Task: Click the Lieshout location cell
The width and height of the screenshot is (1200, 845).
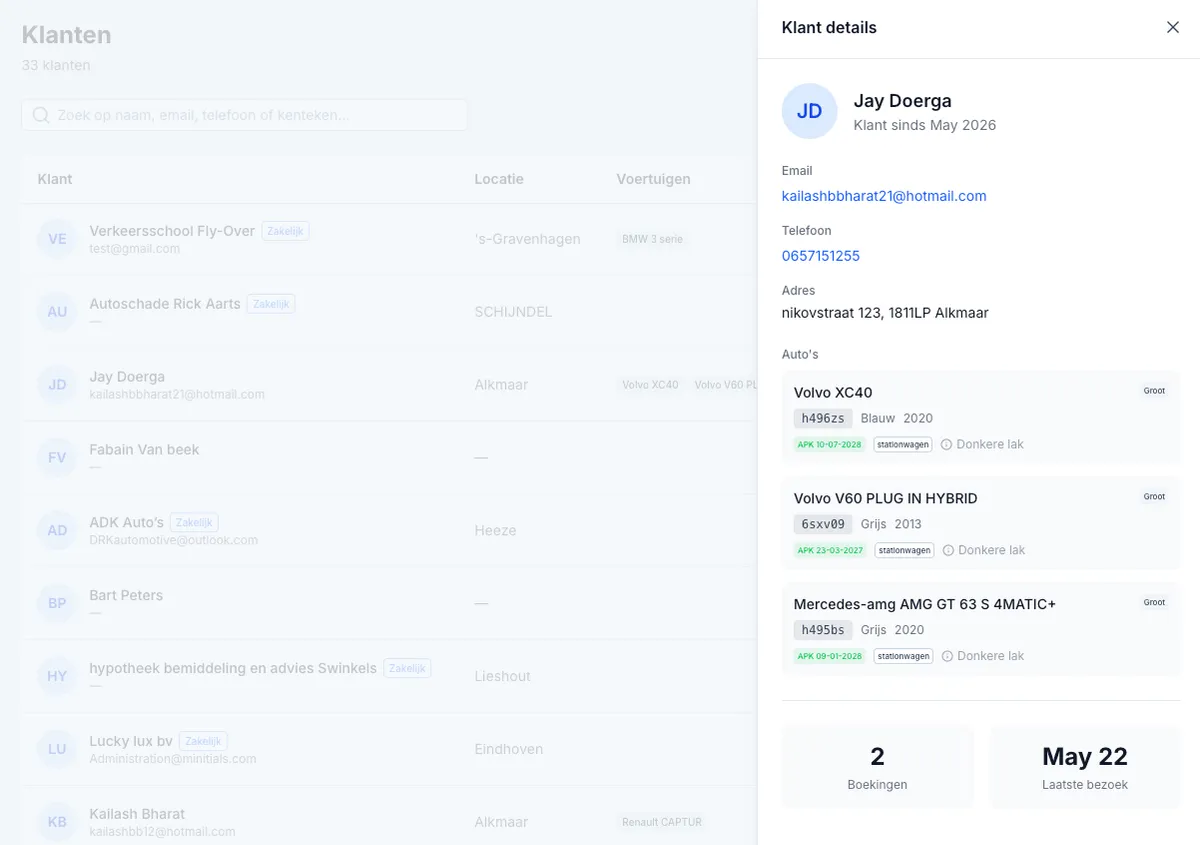Action: [502, 676]
